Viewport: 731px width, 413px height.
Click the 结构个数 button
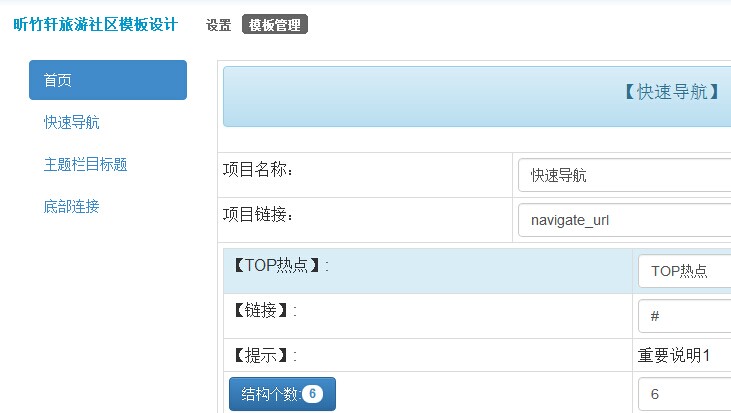(282, 394)
